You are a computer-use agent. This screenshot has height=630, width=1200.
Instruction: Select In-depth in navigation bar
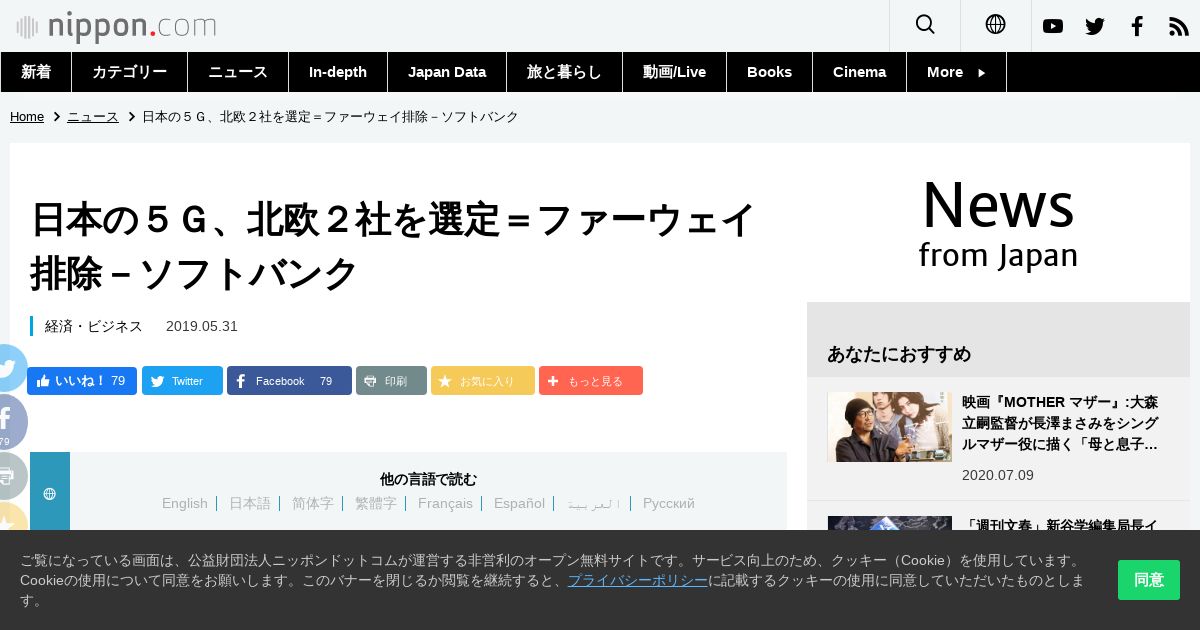pyautogui.click(x=338, y=72)
